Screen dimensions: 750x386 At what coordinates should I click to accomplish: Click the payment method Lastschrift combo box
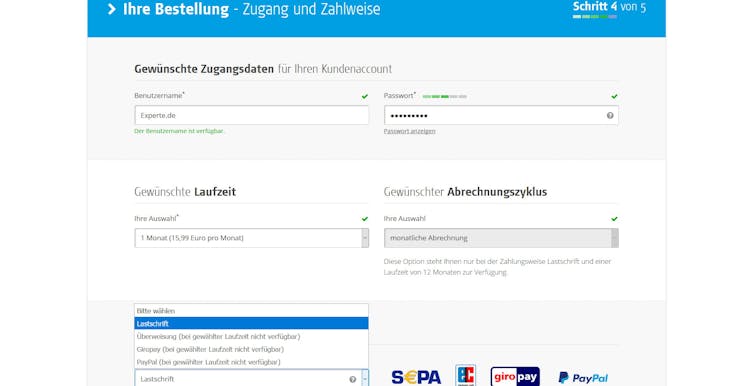coord(252,378)
